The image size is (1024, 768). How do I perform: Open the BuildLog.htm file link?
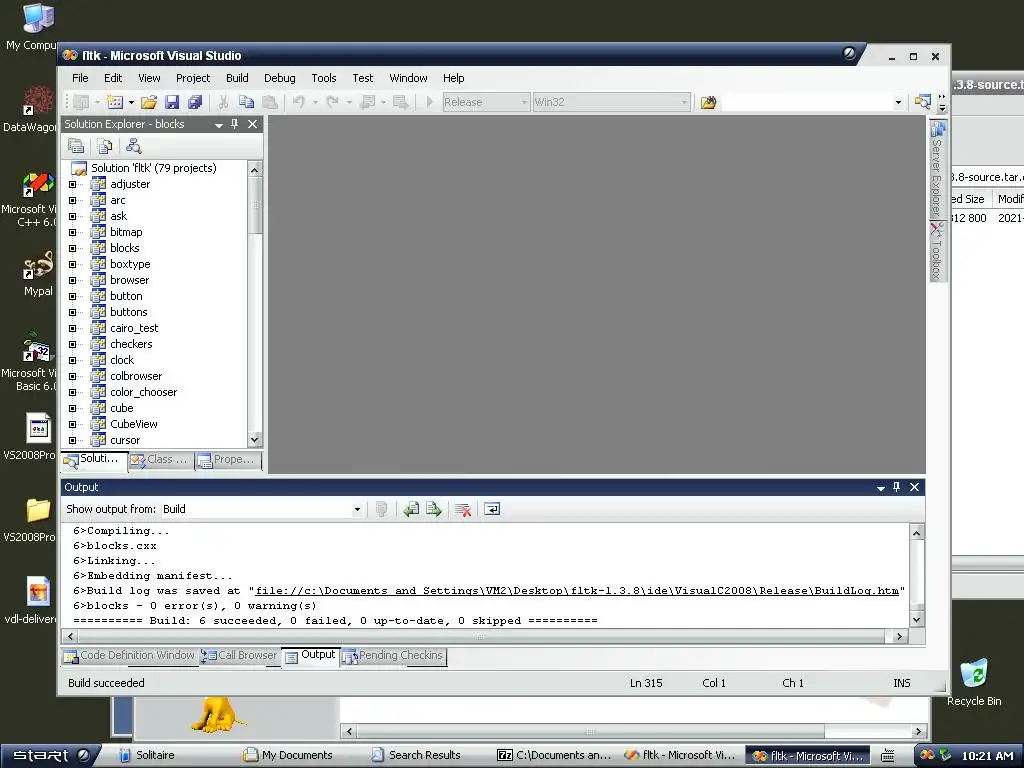point(577,590)
